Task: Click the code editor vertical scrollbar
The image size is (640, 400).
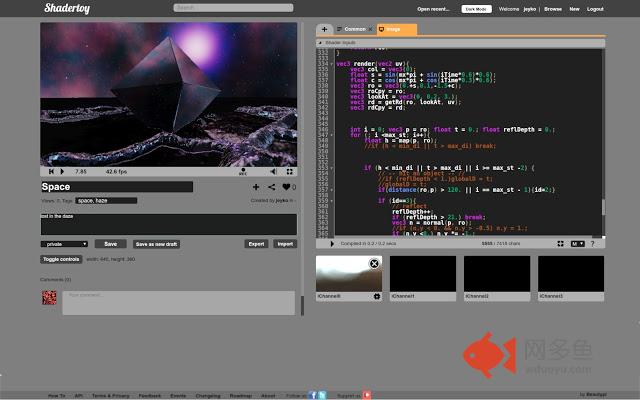Action: click(x=604, y=207)
